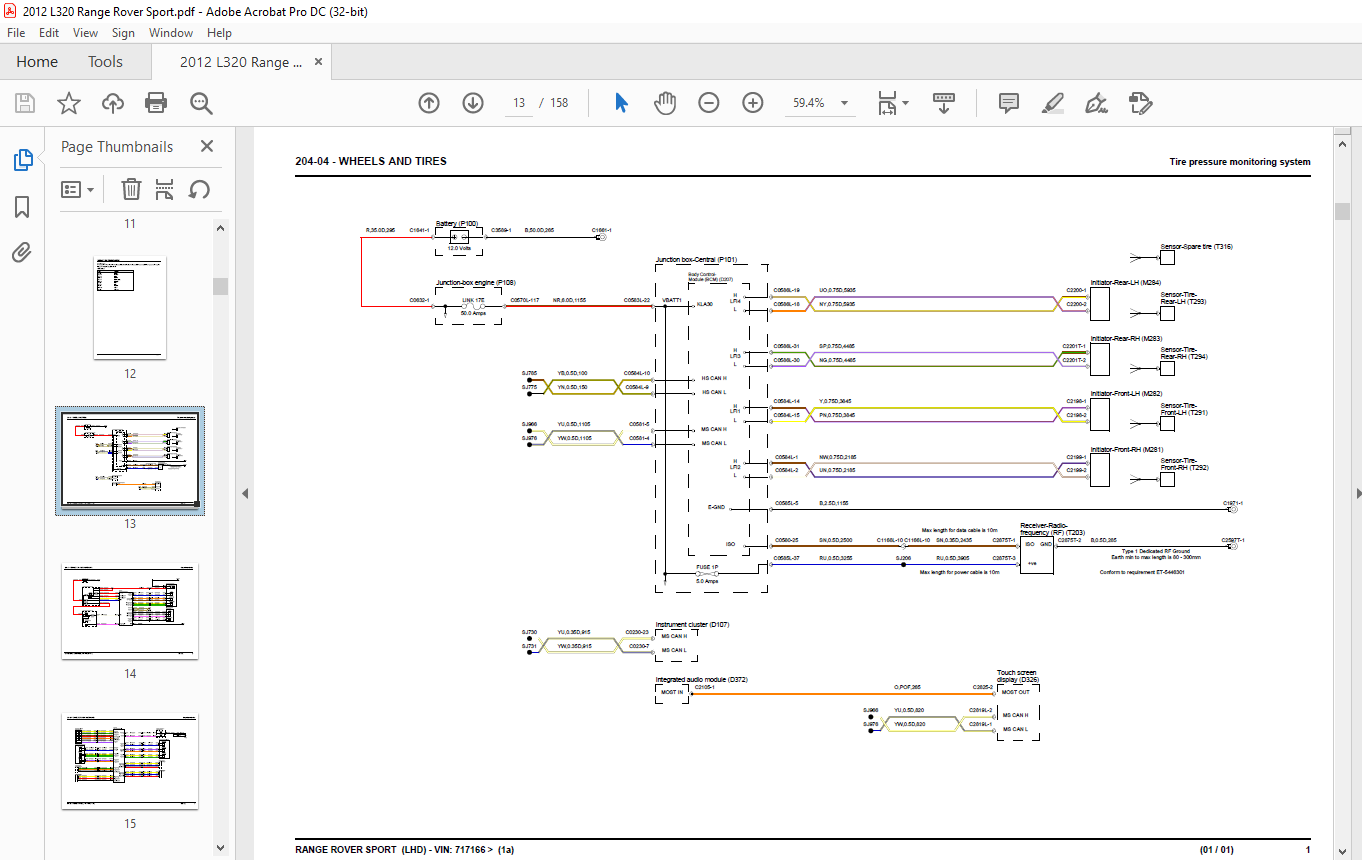Select page 15 thumbnail
This screenshot has height=860, width=1362.
click(130, 761)
